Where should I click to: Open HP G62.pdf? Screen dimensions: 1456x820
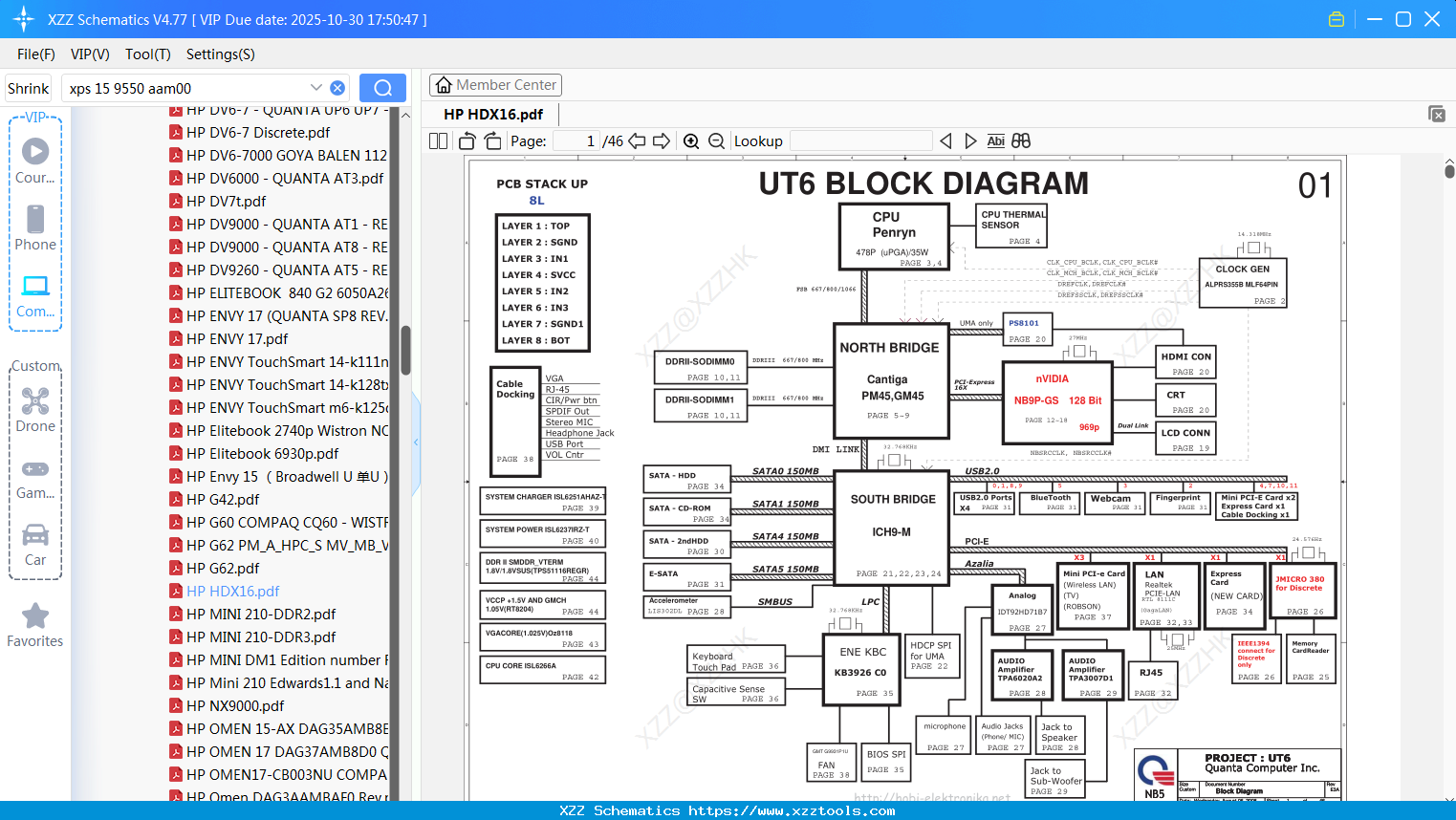[x=223, y=568]
